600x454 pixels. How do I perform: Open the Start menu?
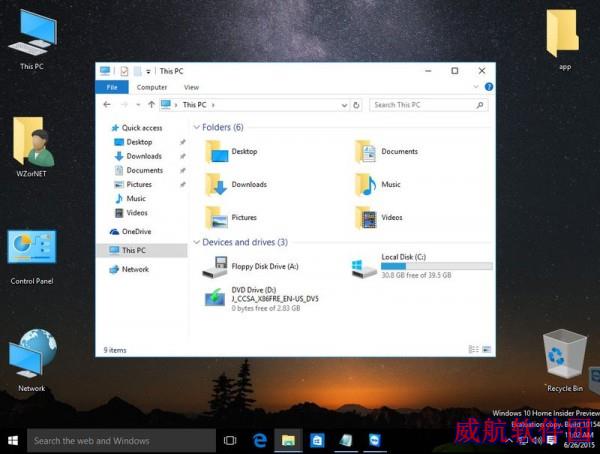(13, 441)
